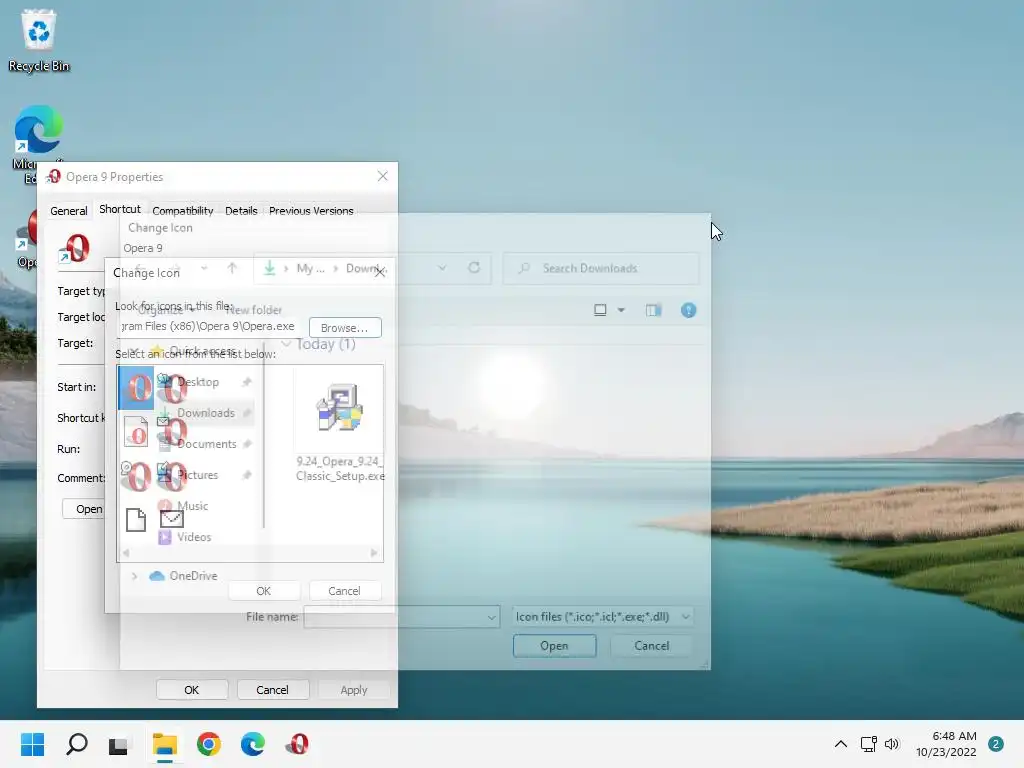Launch Google Chrome from the taskbar
Screen dimensions: 1024x768
pos(208,744)
